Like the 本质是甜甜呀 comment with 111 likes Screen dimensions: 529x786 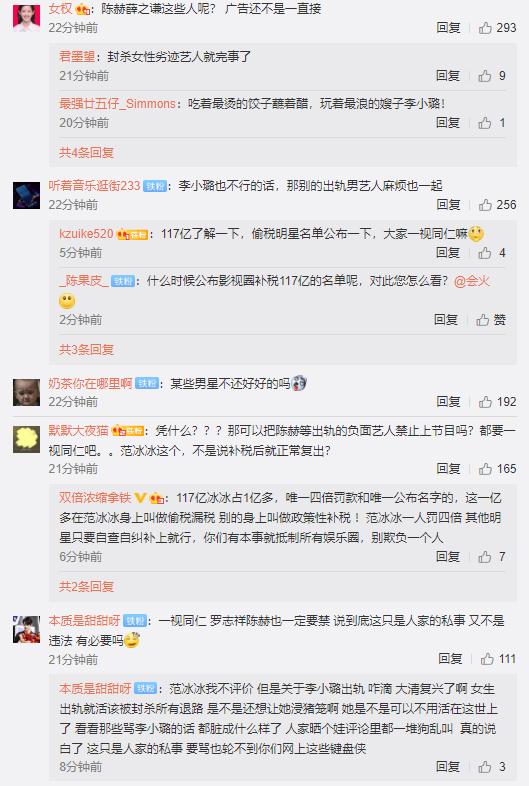(x=498, y=659)
